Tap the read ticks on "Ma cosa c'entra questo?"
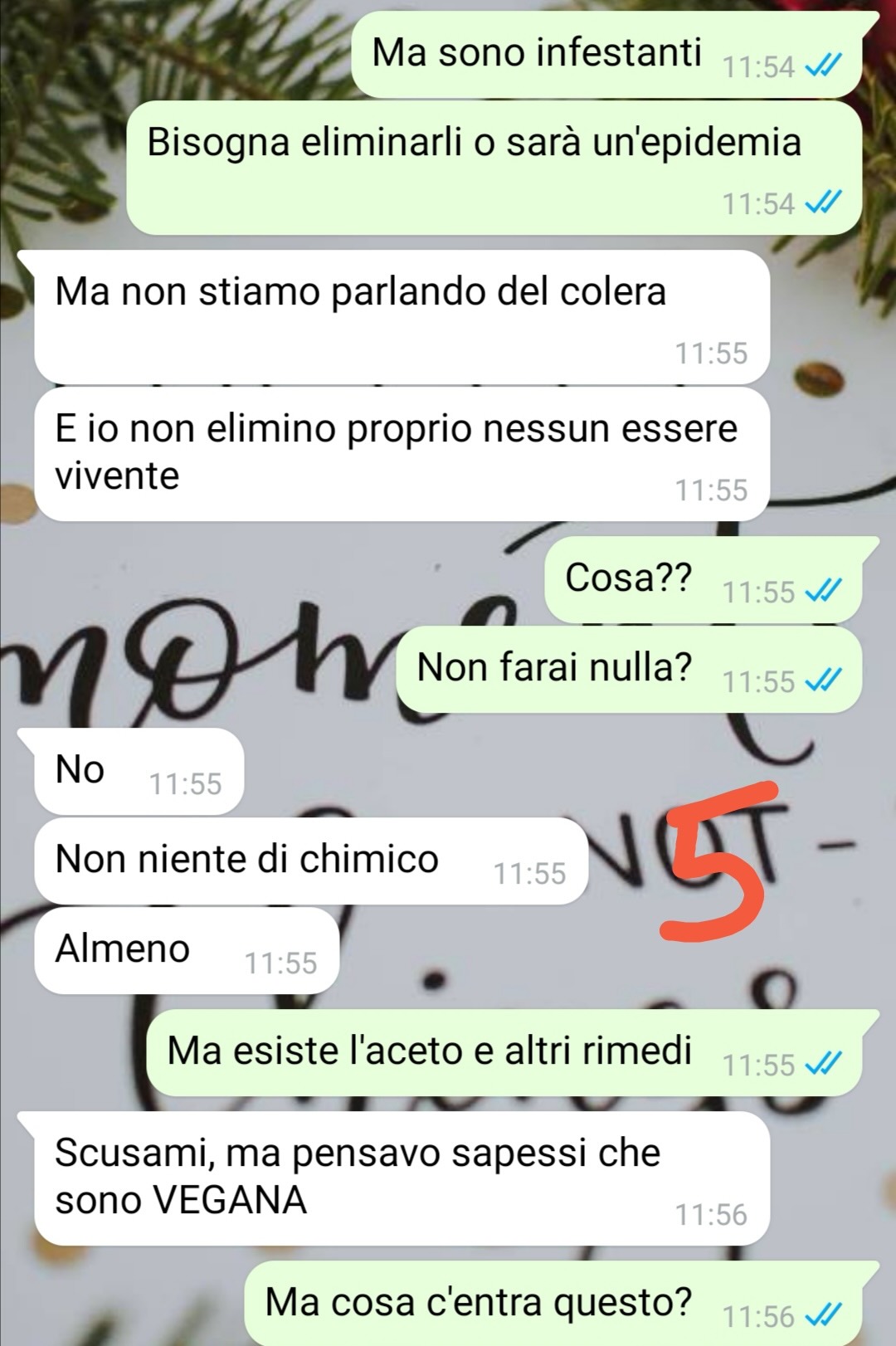The height and width of the screenshot is (1346, 896). pyautogui.click(x=824, y=1315)
